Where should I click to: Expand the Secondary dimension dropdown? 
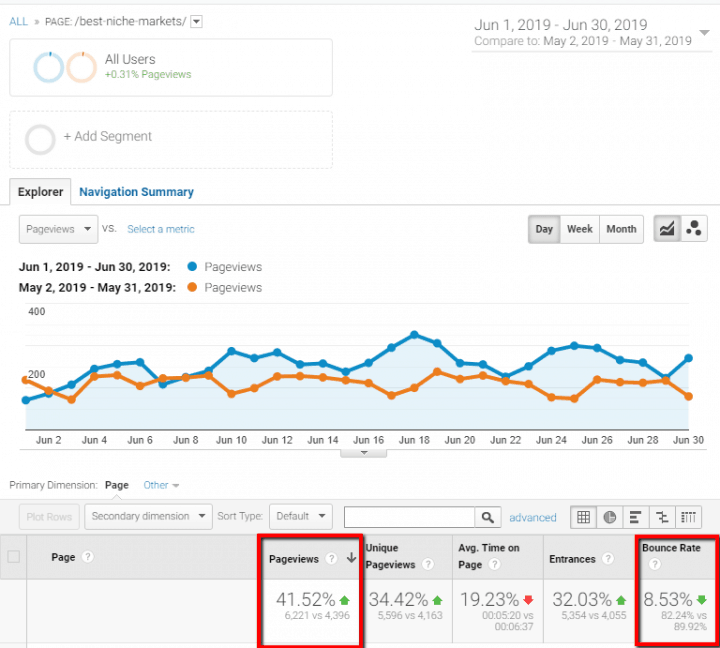click(148, 517)
